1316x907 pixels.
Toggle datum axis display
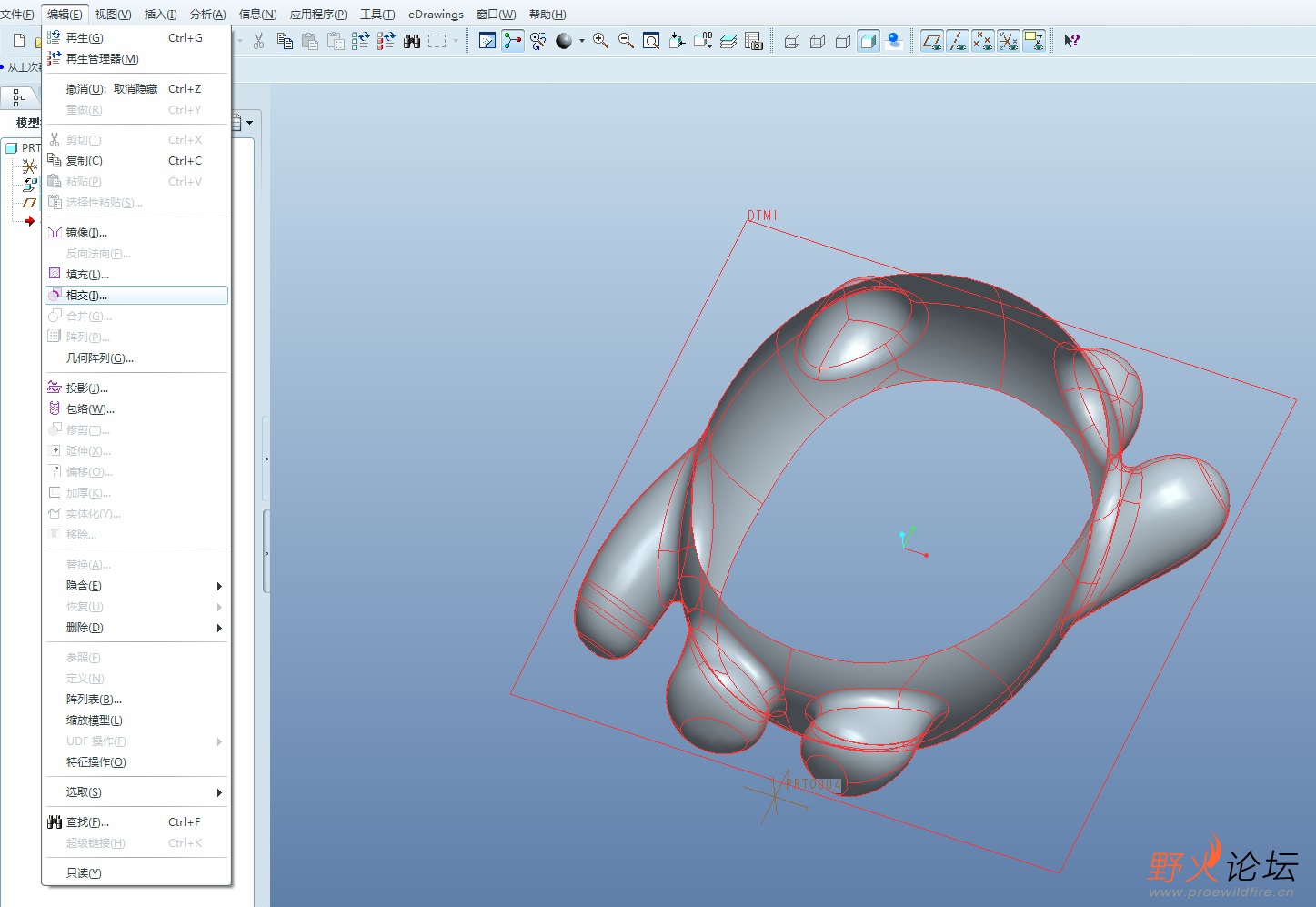958,41
